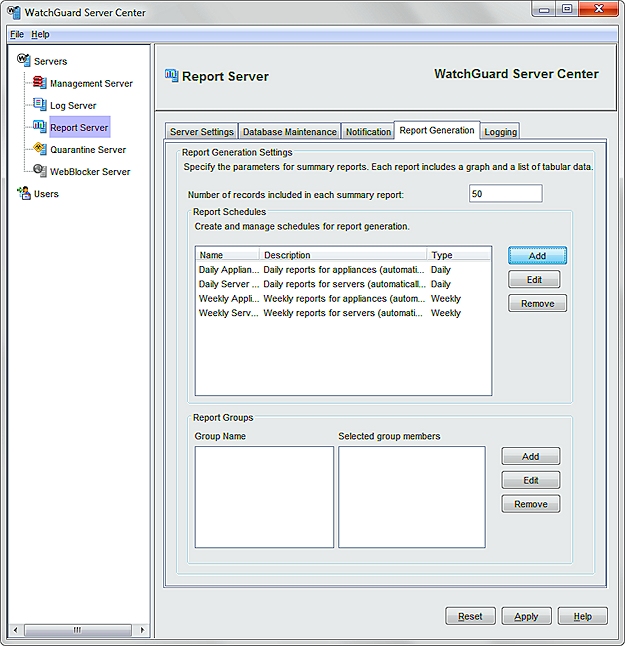Sort schedules by Description column header
The height and width of the screenshot is (646, 625).
coord(343,255)
